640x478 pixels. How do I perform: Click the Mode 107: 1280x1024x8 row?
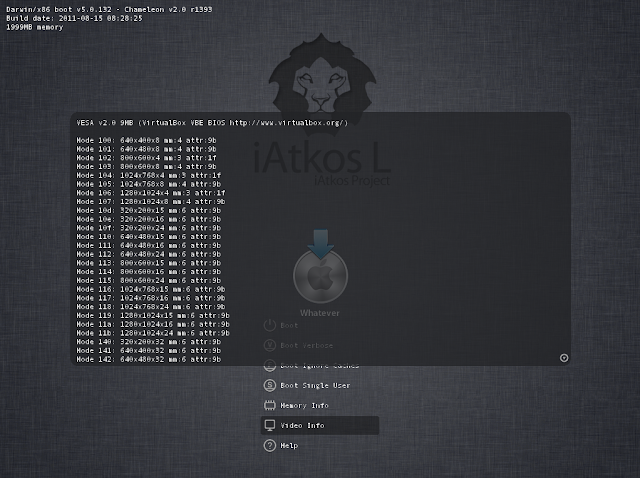[151, 202]
